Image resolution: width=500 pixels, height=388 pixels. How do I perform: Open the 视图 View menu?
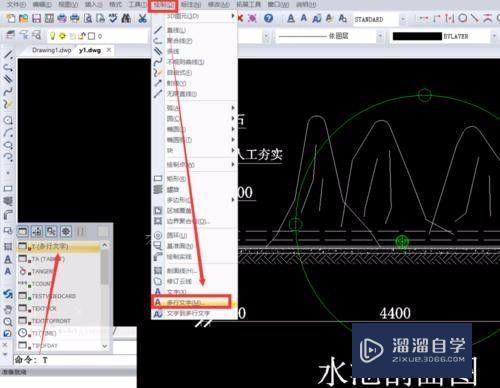click(x=68, y=4)
